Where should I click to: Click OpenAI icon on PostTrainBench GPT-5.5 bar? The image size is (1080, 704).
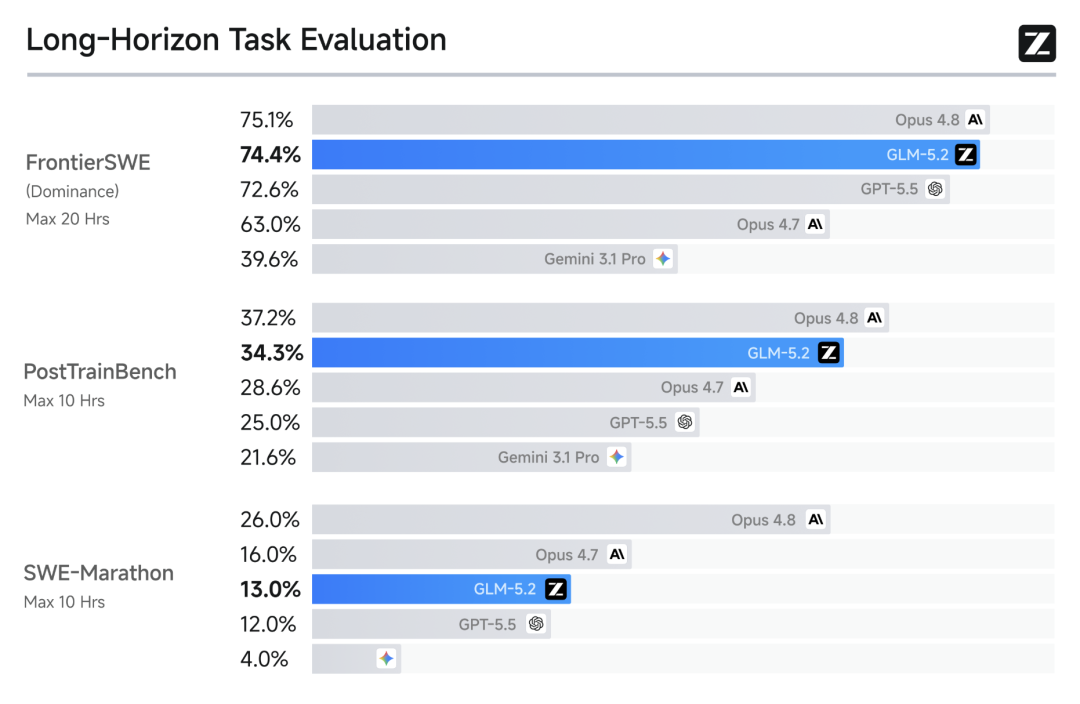(x=685, y=422)
